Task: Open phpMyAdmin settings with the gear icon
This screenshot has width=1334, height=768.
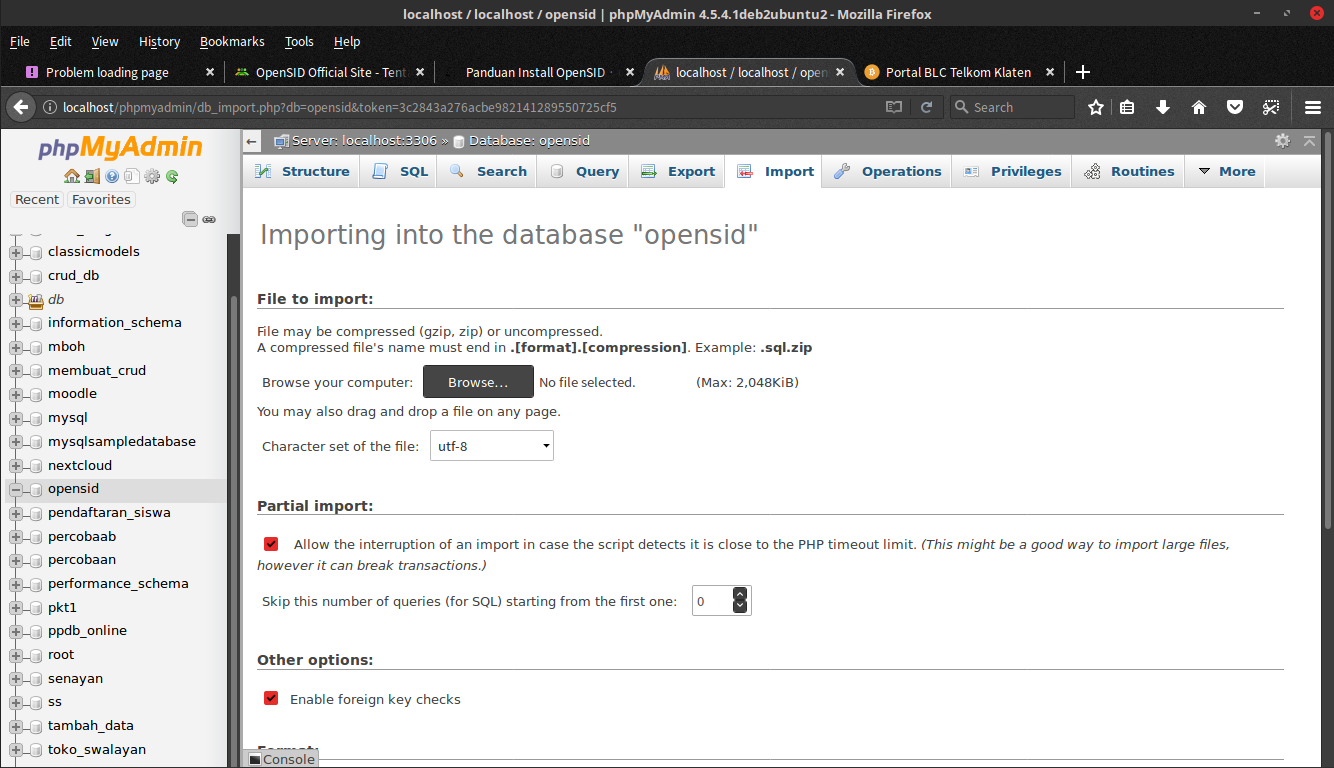Action: [151, 176]
